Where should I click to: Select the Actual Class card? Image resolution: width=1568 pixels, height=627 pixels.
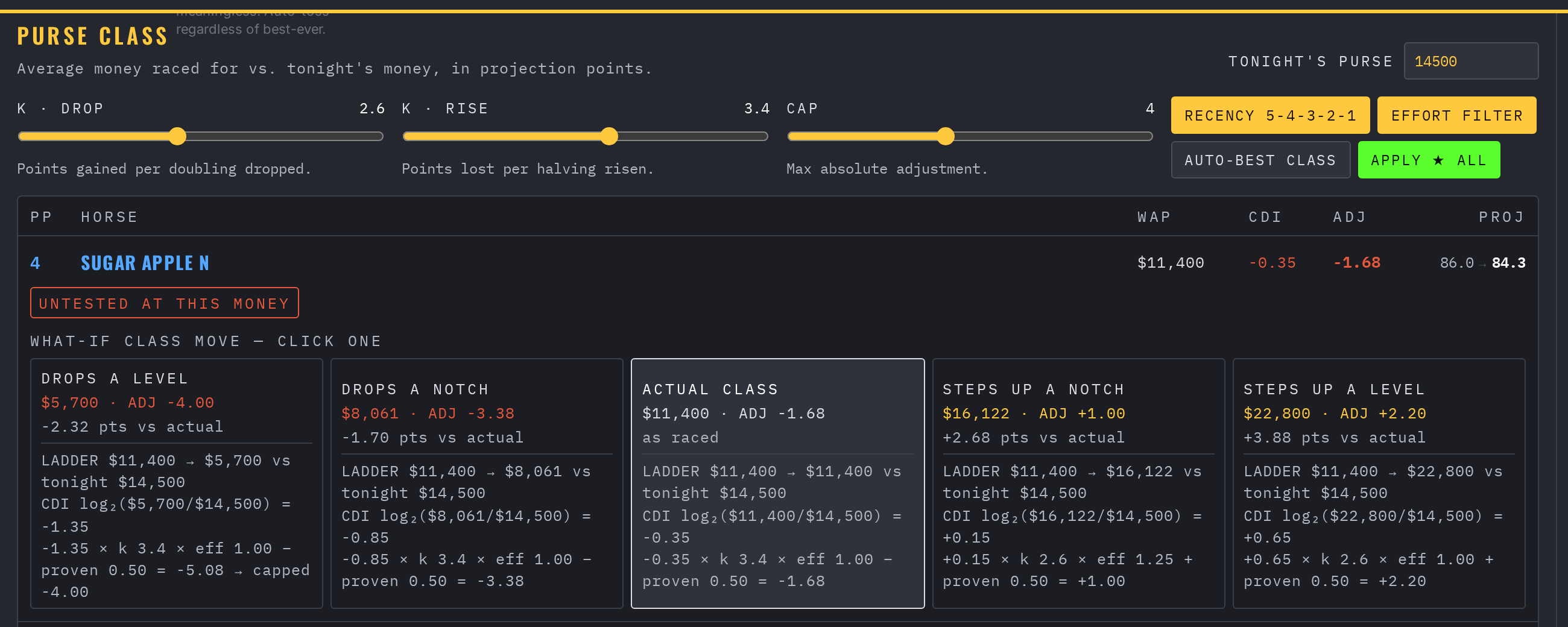coord(777,484)
